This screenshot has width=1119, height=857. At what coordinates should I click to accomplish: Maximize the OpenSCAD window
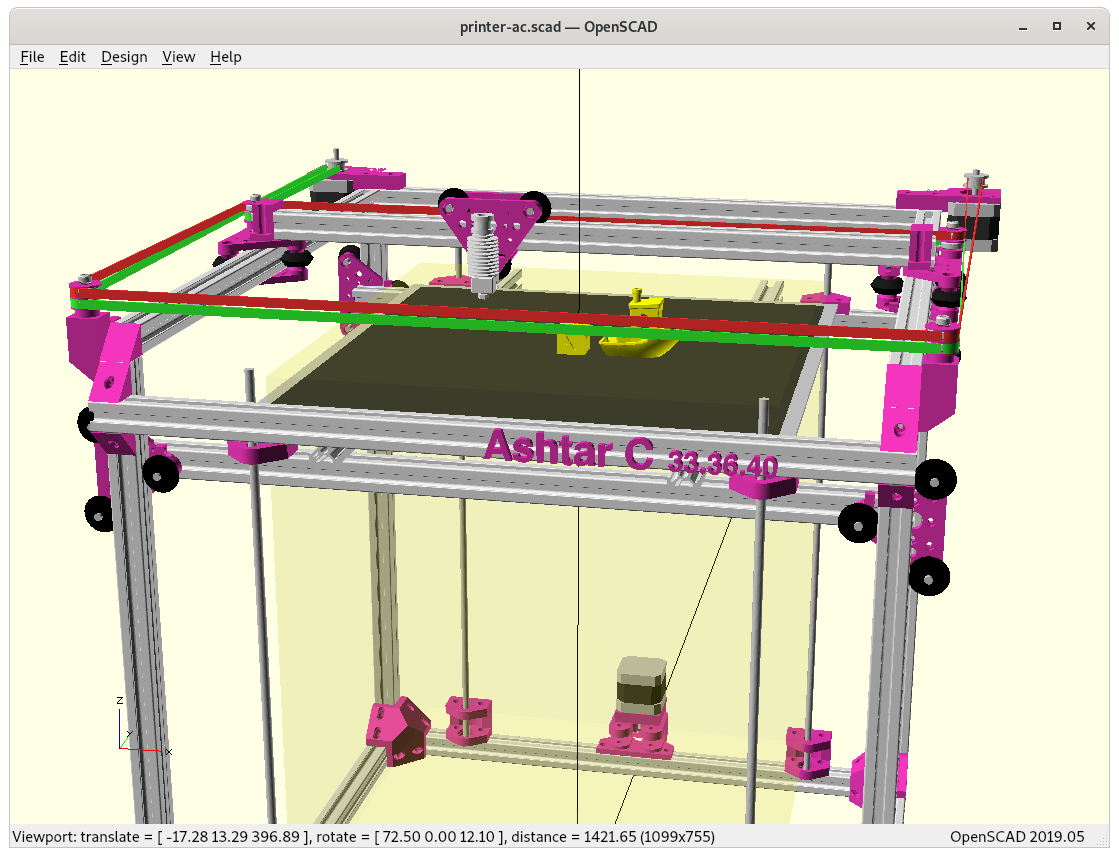[1056, 26]
